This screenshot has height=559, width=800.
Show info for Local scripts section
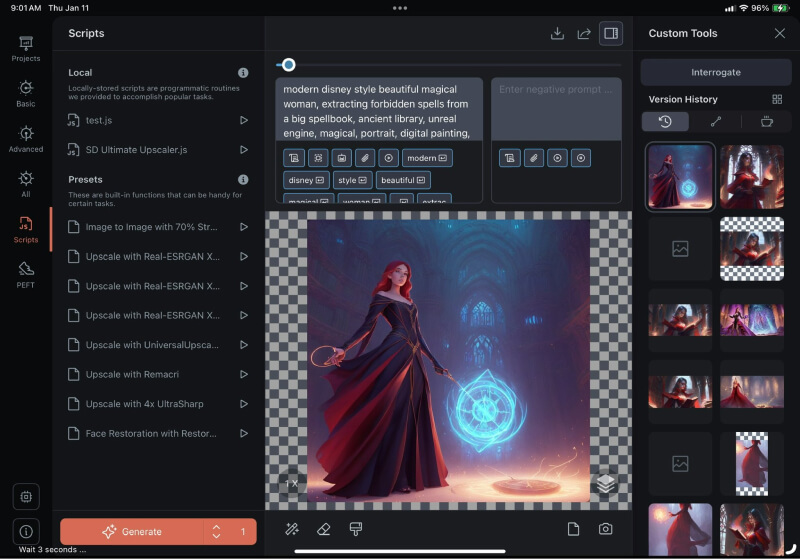pyautogui.click(x=243, y=73)
